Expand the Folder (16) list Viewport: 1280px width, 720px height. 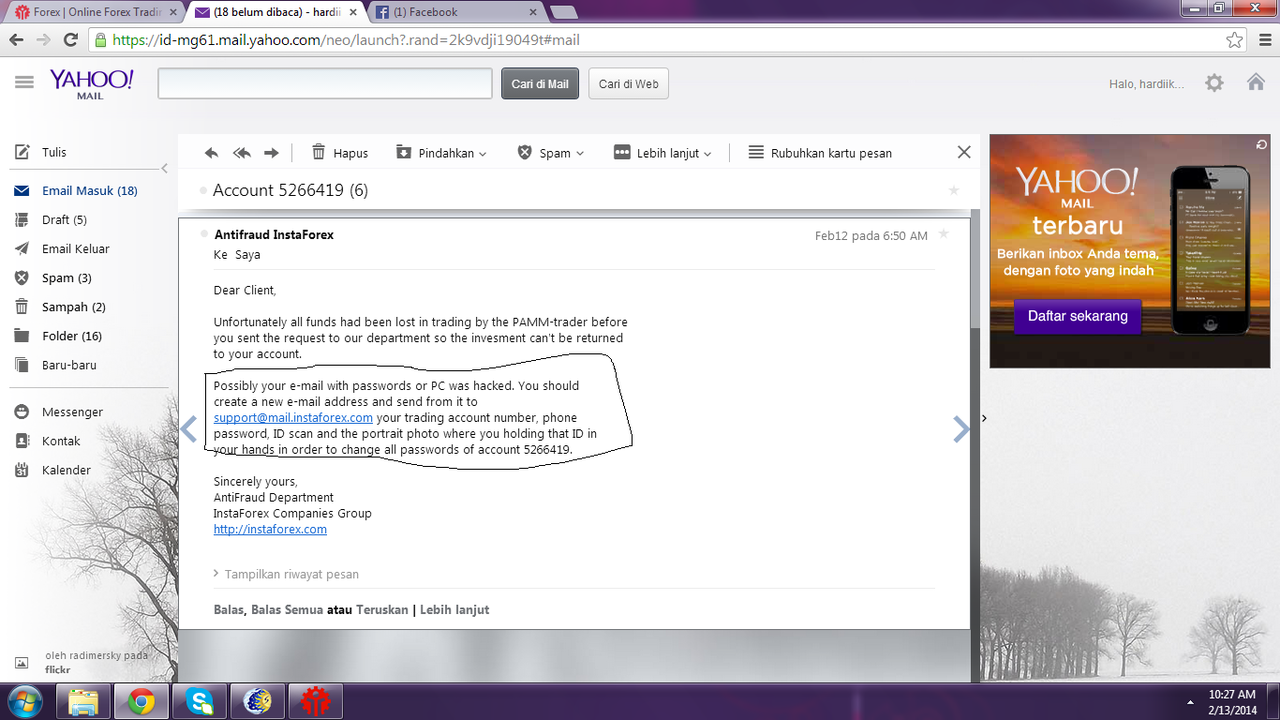[58, 335]
